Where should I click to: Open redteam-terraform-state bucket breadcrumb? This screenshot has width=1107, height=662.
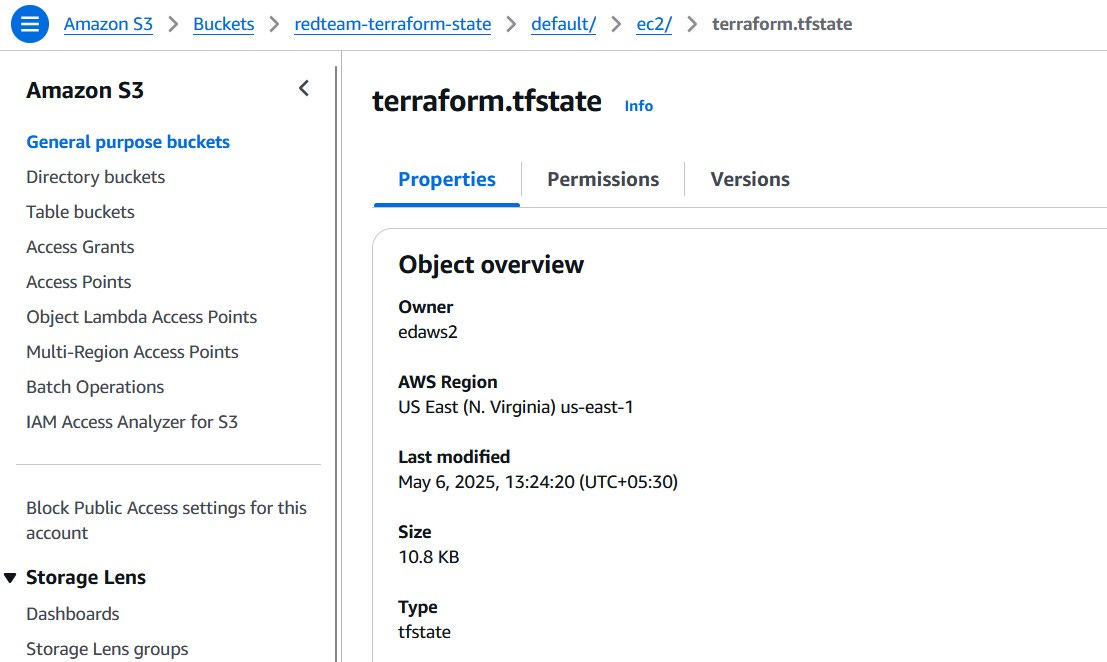point(393,24)
